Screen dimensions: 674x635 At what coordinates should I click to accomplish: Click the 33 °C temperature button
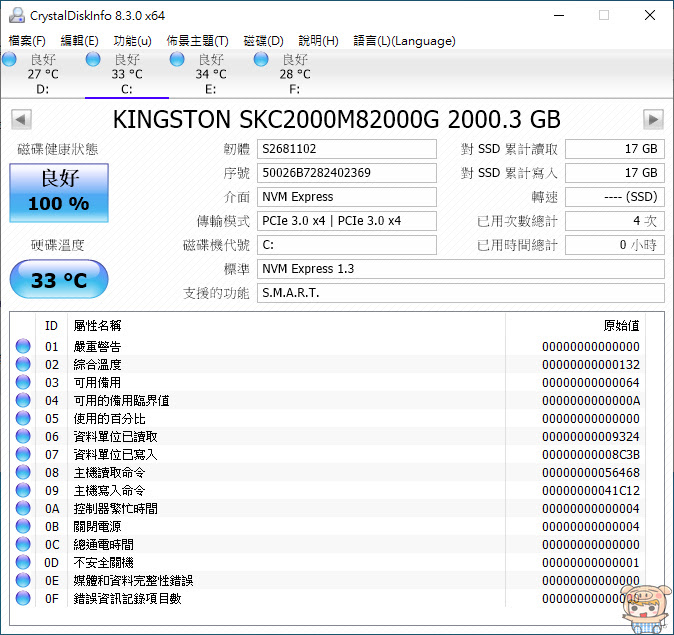coord(59,279)
